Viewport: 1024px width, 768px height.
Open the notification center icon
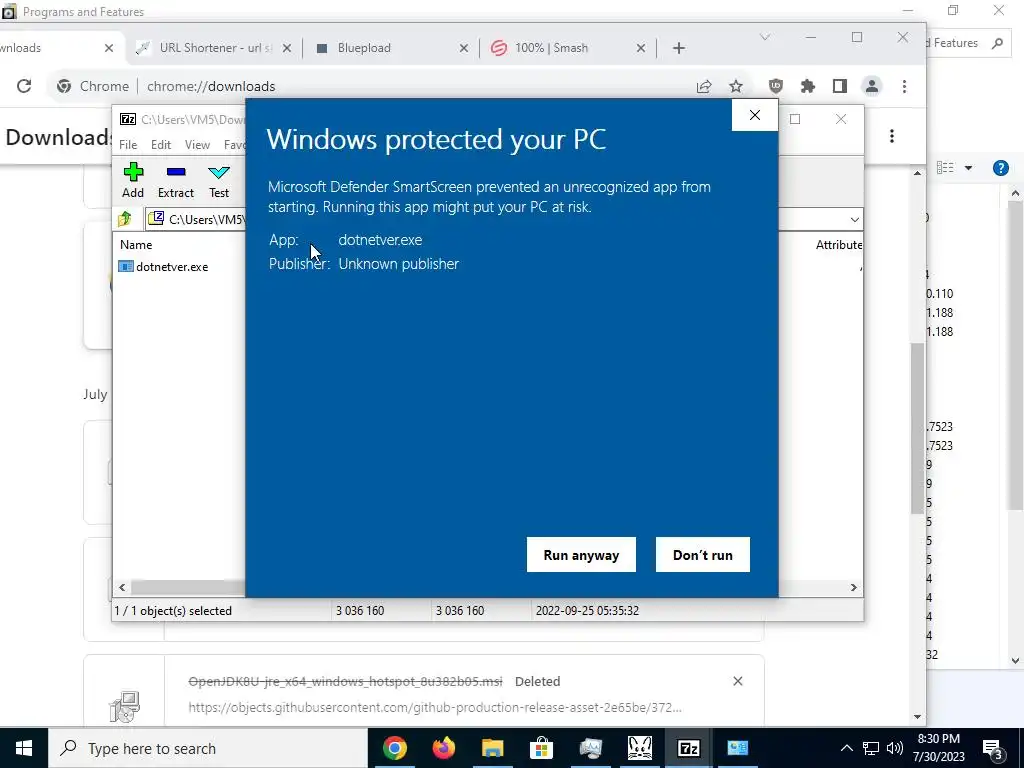click(993, 748)
